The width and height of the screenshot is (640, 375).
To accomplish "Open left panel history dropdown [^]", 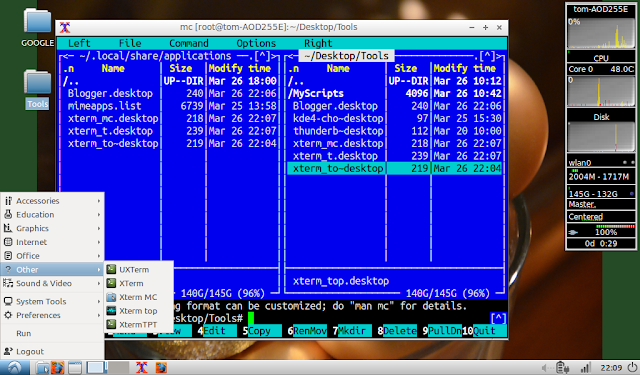I will (262, 56).
